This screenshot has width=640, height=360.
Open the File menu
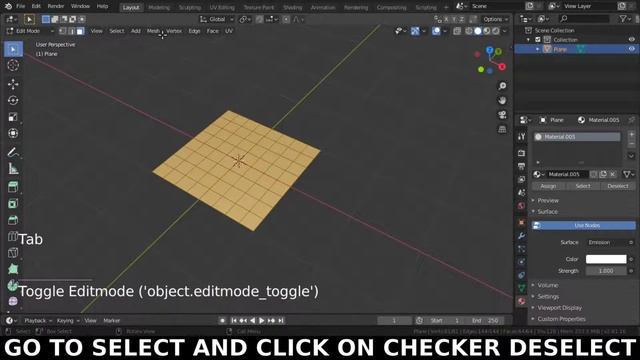tap(20, 7)
